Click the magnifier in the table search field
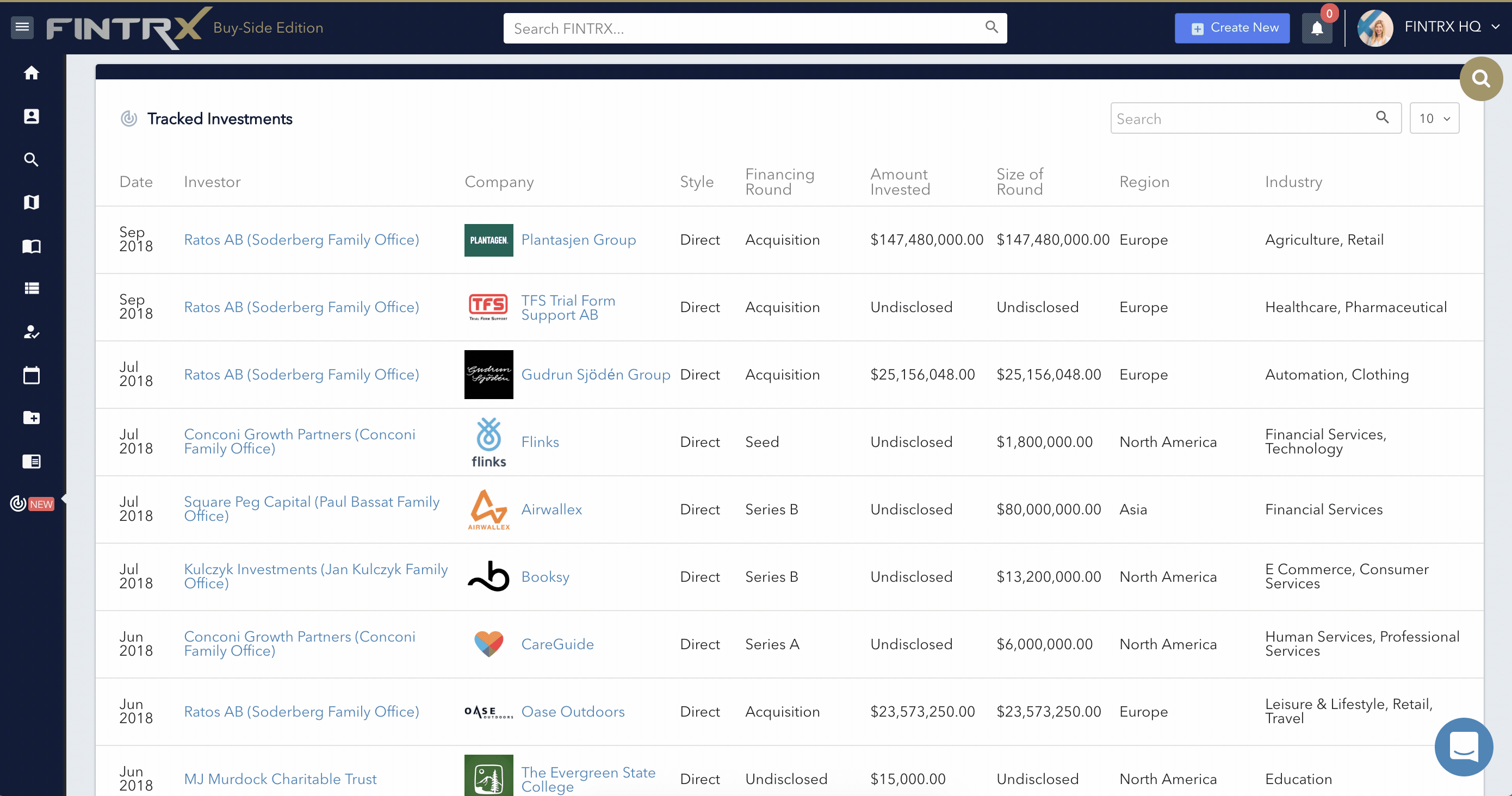1512x796 pixels. (x=1382, y=117)
